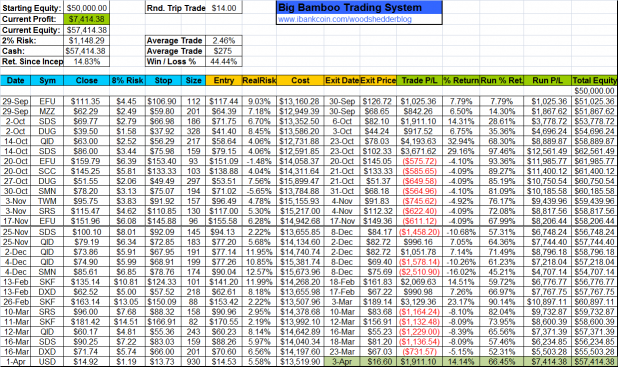
Task: Click the green Current Profit value cell
Action: 86,19
